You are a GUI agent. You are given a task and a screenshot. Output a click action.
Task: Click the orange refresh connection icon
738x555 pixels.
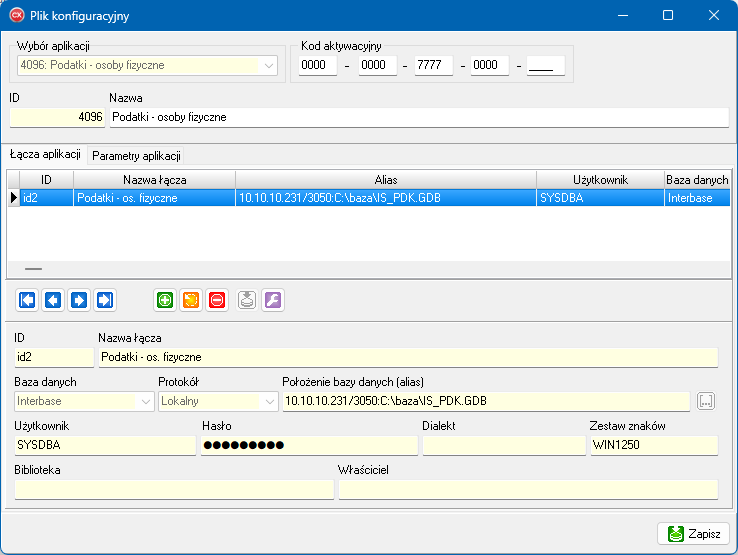191,300
